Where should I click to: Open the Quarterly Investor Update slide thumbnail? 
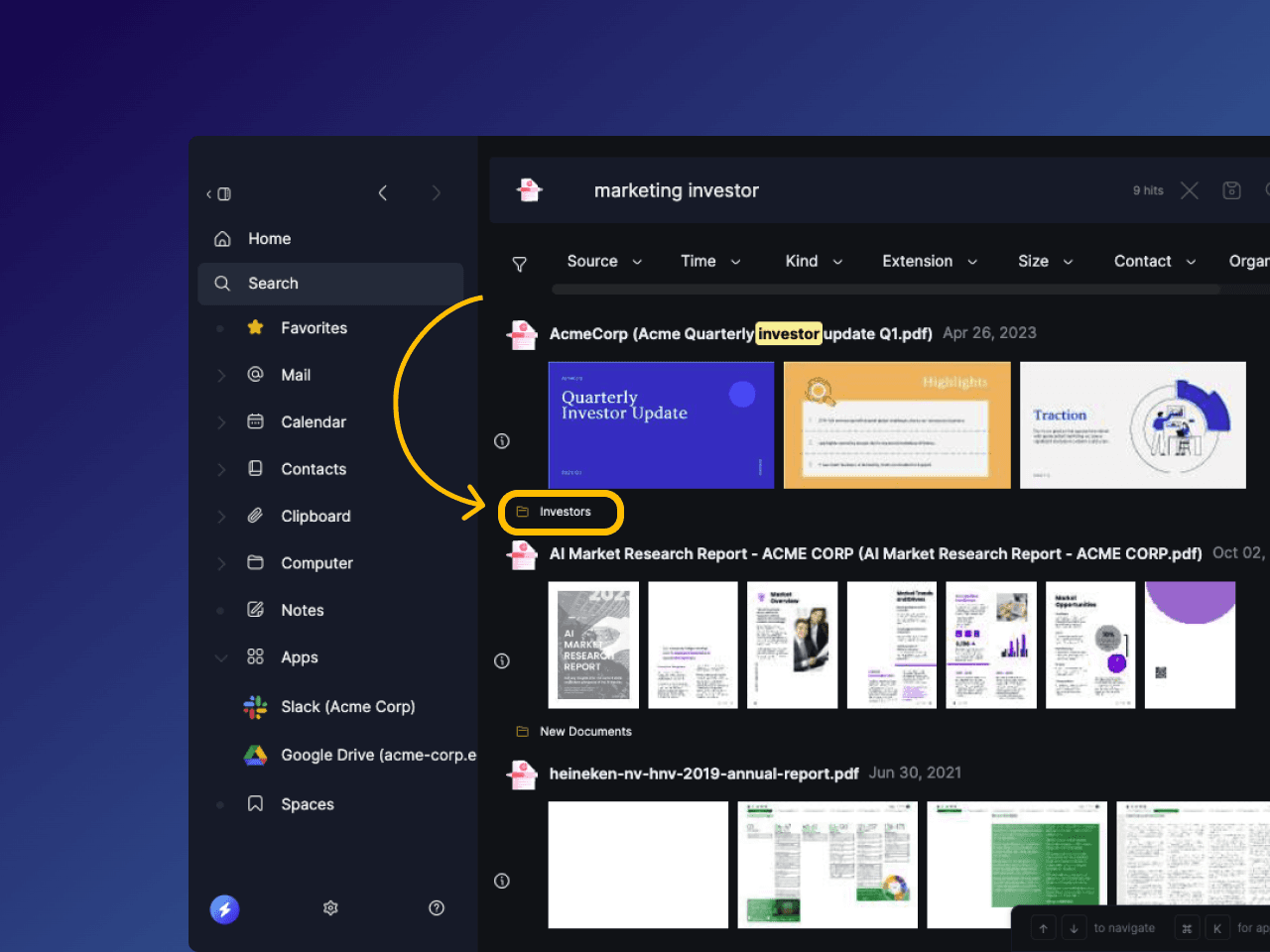(x=661, y=424)
